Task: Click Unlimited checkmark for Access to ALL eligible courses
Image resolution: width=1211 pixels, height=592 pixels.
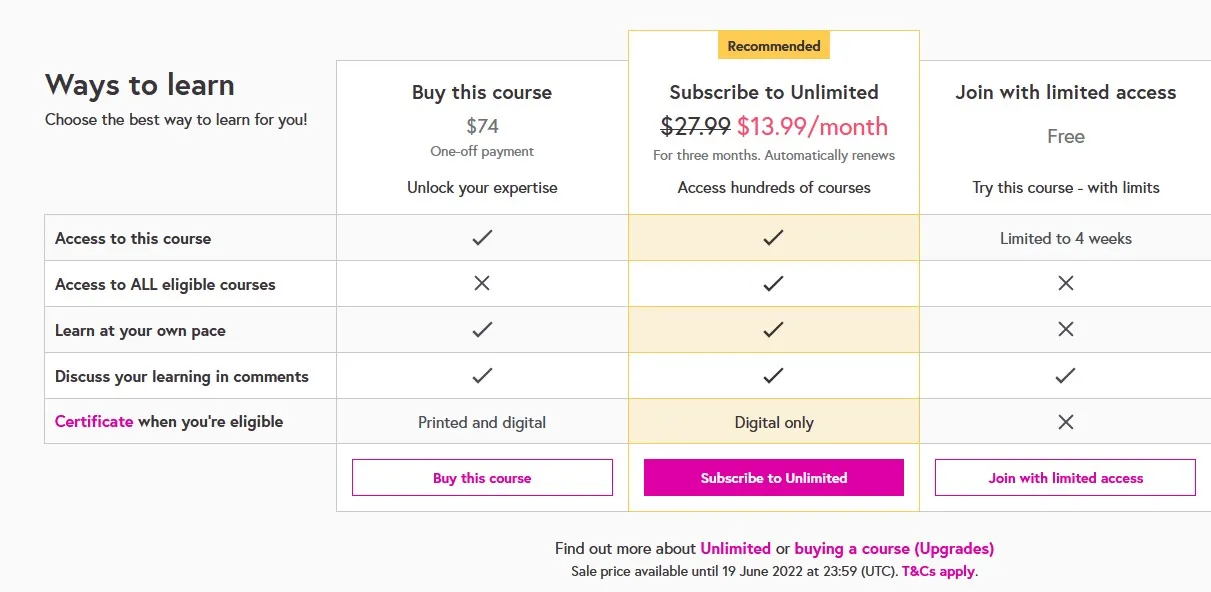Action: point(773,284)
